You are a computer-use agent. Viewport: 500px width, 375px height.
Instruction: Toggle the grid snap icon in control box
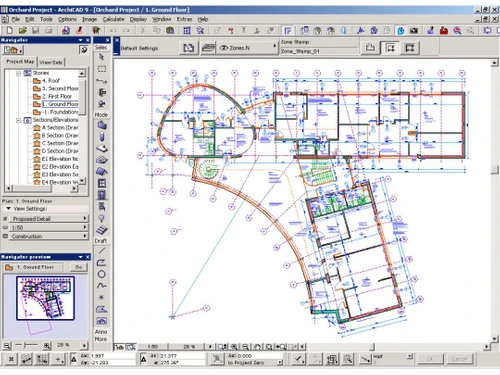[42, 359]
